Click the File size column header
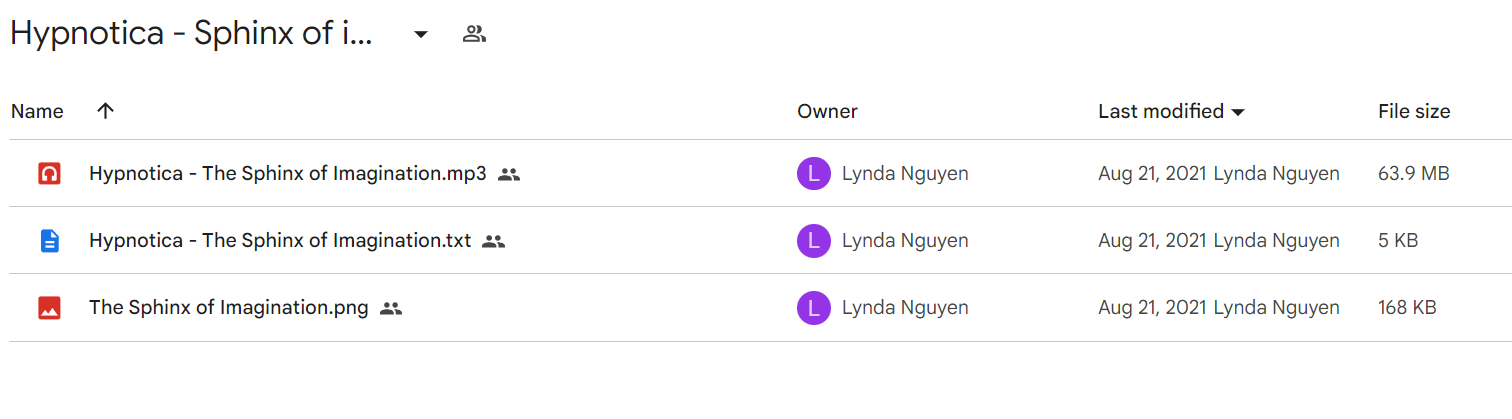 point(1414,111)
